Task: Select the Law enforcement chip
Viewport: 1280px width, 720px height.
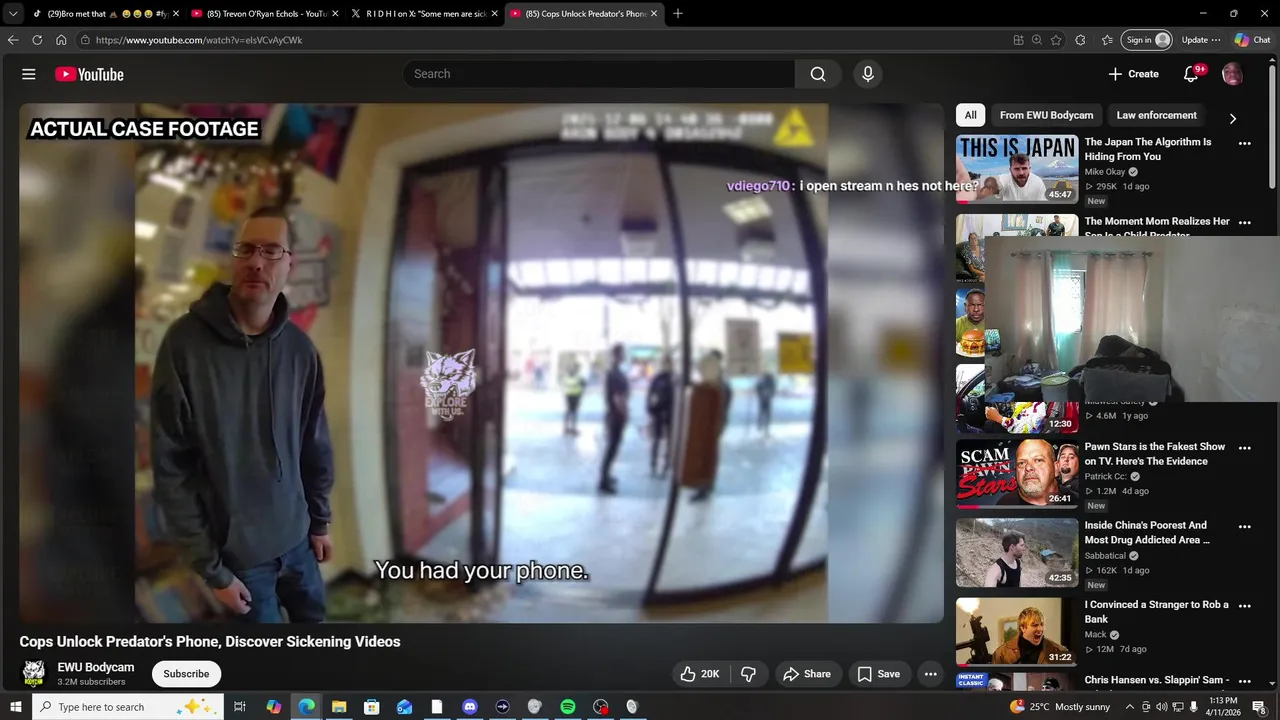Action: (1156, 115)
